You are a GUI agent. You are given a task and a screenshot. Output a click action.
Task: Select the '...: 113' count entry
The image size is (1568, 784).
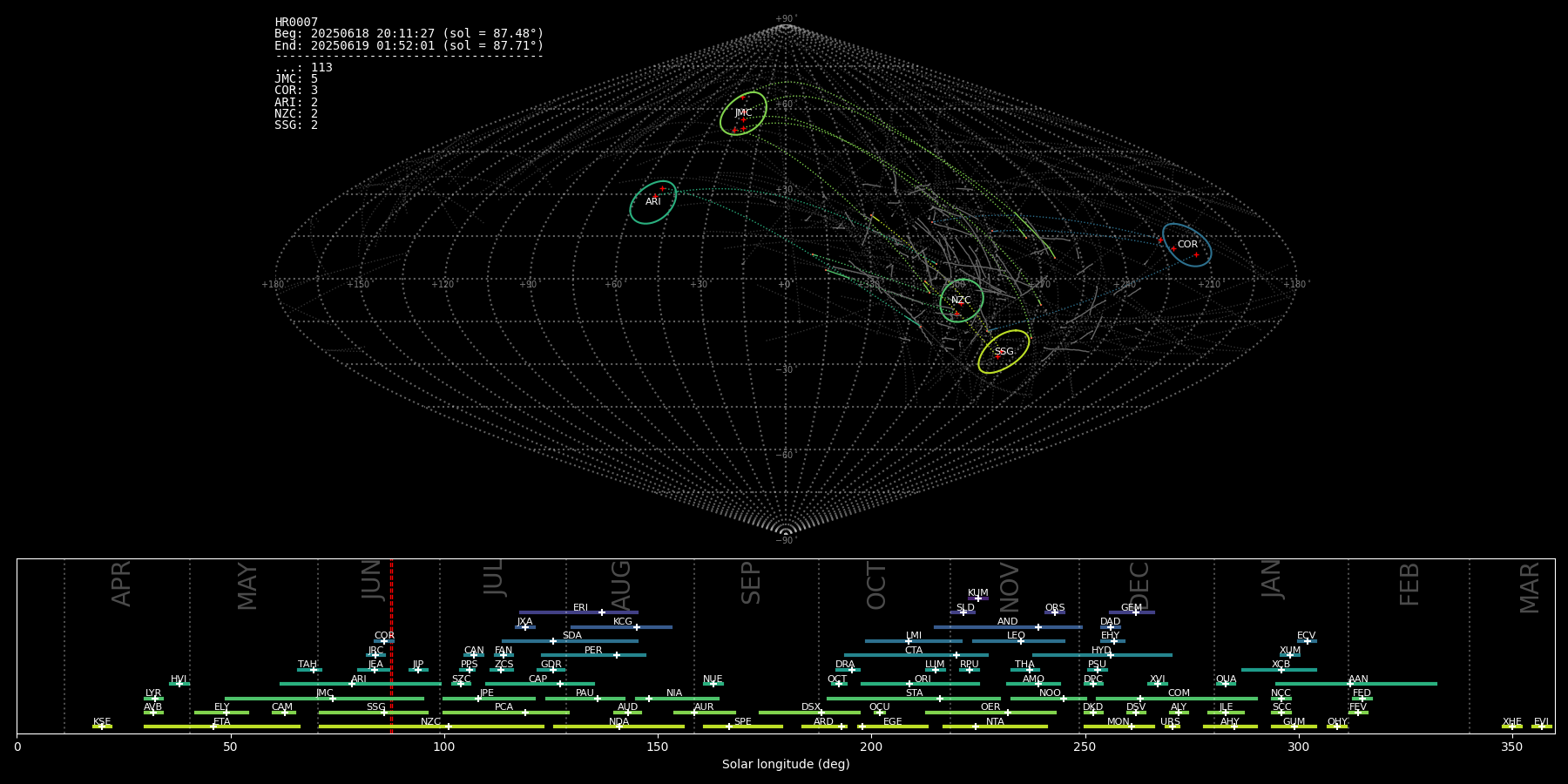303,68
